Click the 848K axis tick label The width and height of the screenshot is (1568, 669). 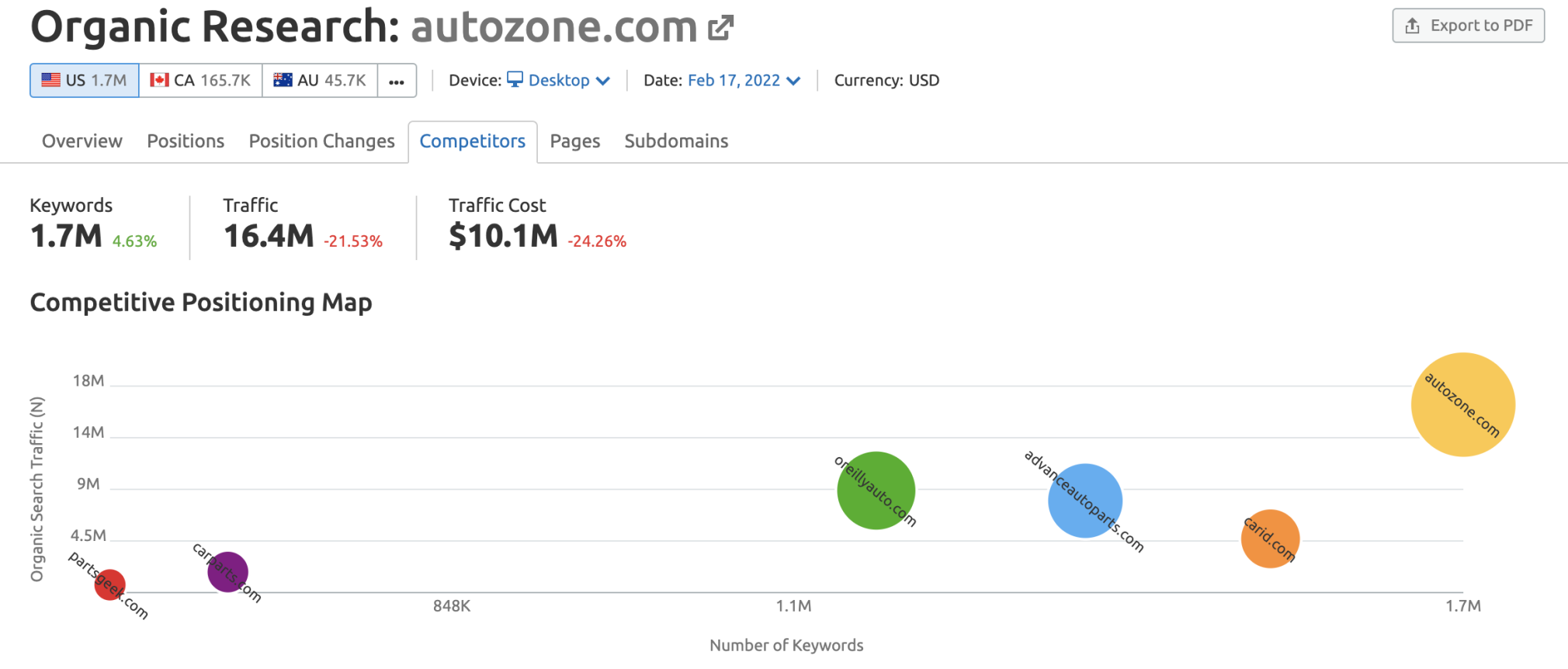coord(452,606)
